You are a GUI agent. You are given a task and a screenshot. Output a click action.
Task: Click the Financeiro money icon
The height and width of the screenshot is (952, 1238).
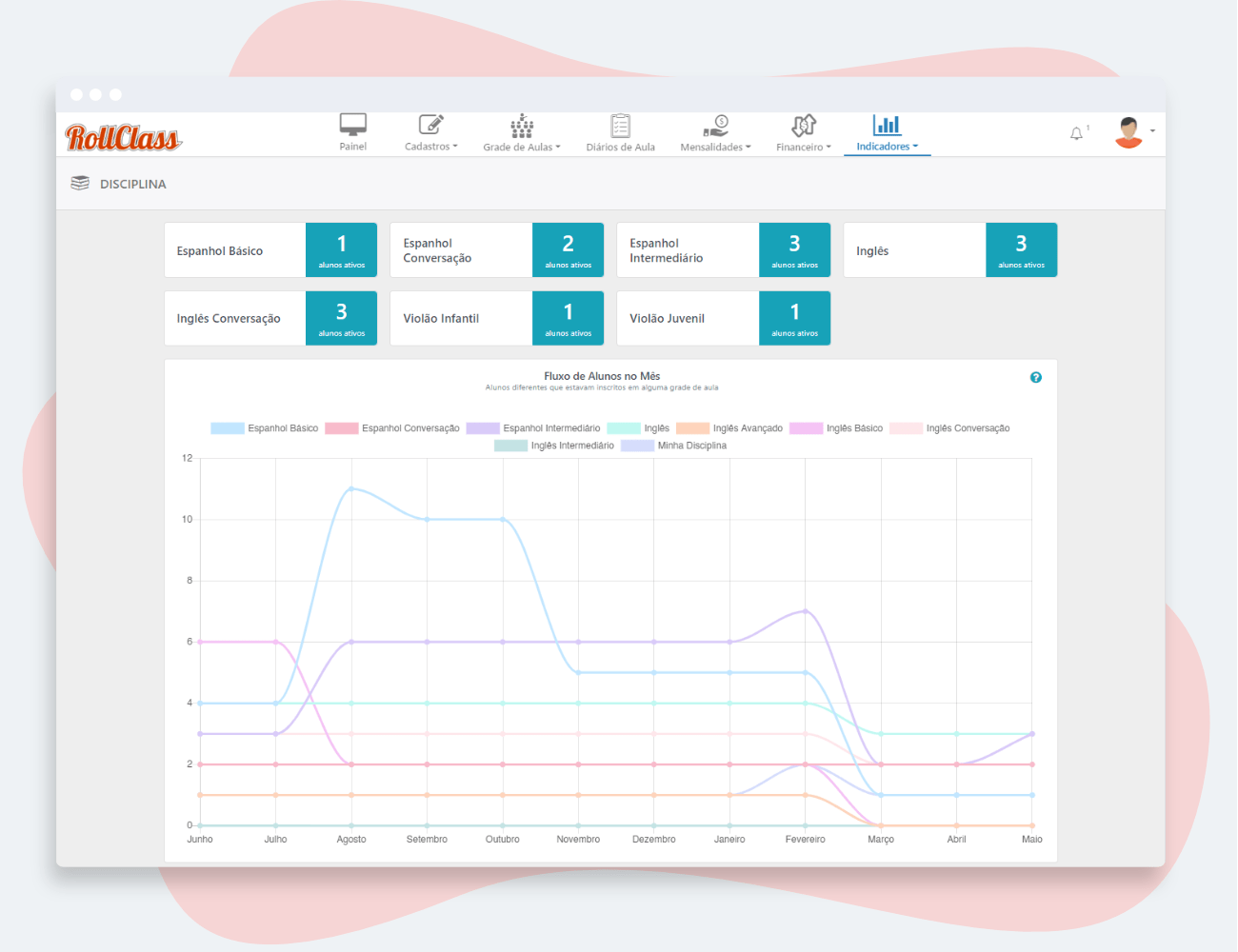[804, 126]
